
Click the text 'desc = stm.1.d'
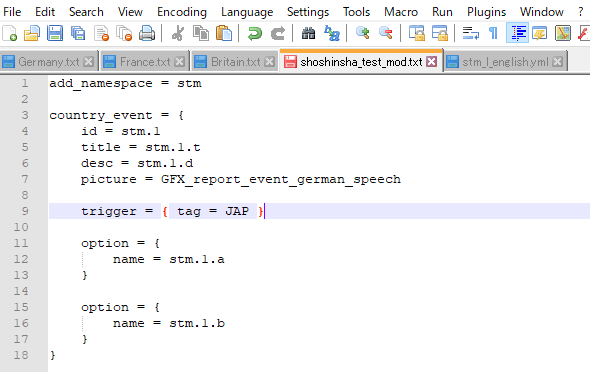click(x=137, y=163)
